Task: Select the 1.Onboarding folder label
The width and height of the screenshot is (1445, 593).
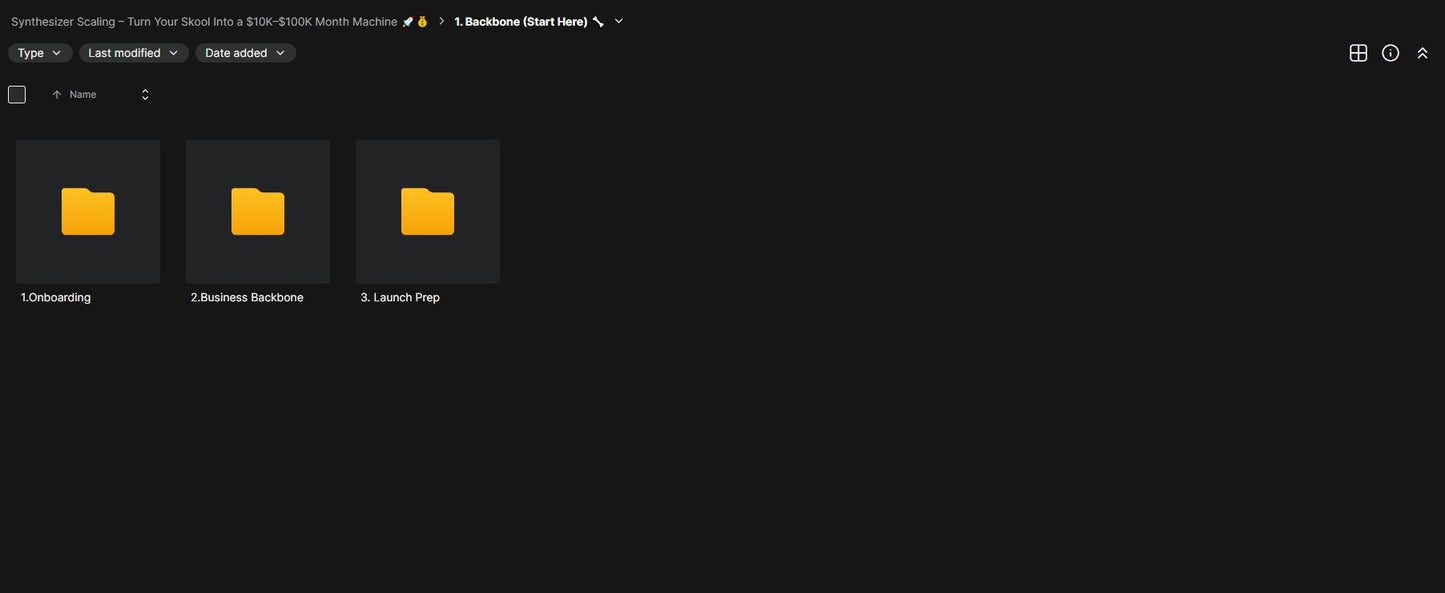Action: pyautogui.click(x=56, y=298)
